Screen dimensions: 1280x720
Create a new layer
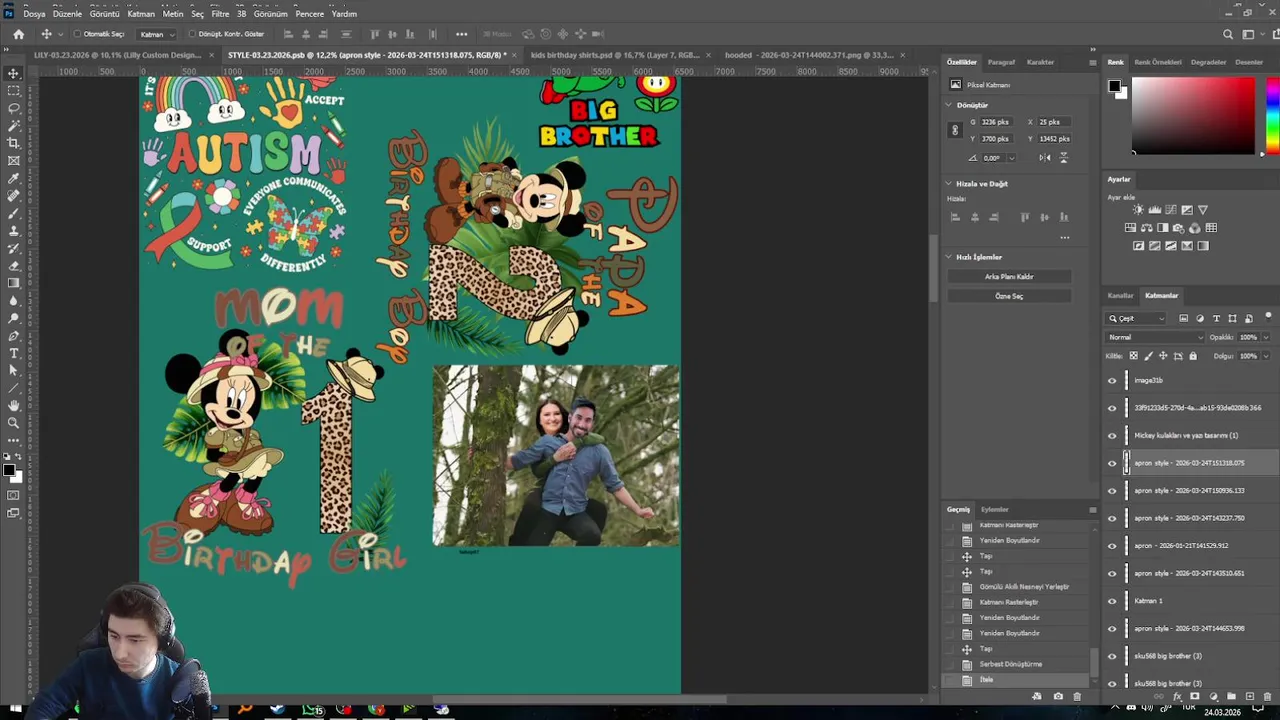[1249, 696]
